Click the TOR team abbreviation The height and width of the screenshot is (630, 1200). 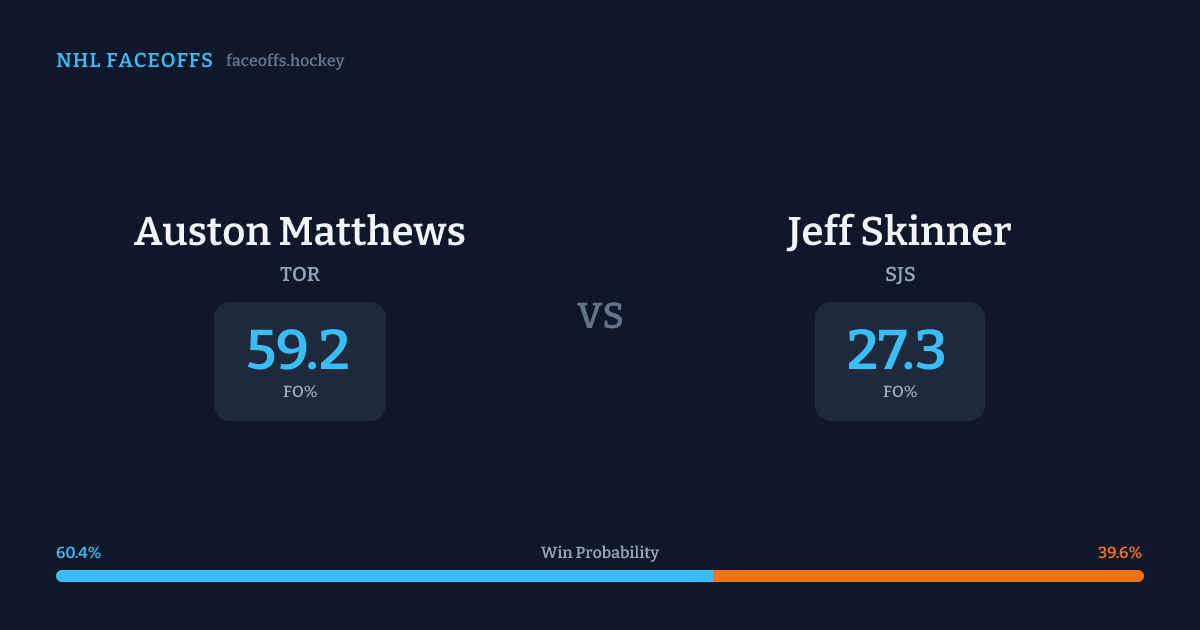(x=300, y=274)
